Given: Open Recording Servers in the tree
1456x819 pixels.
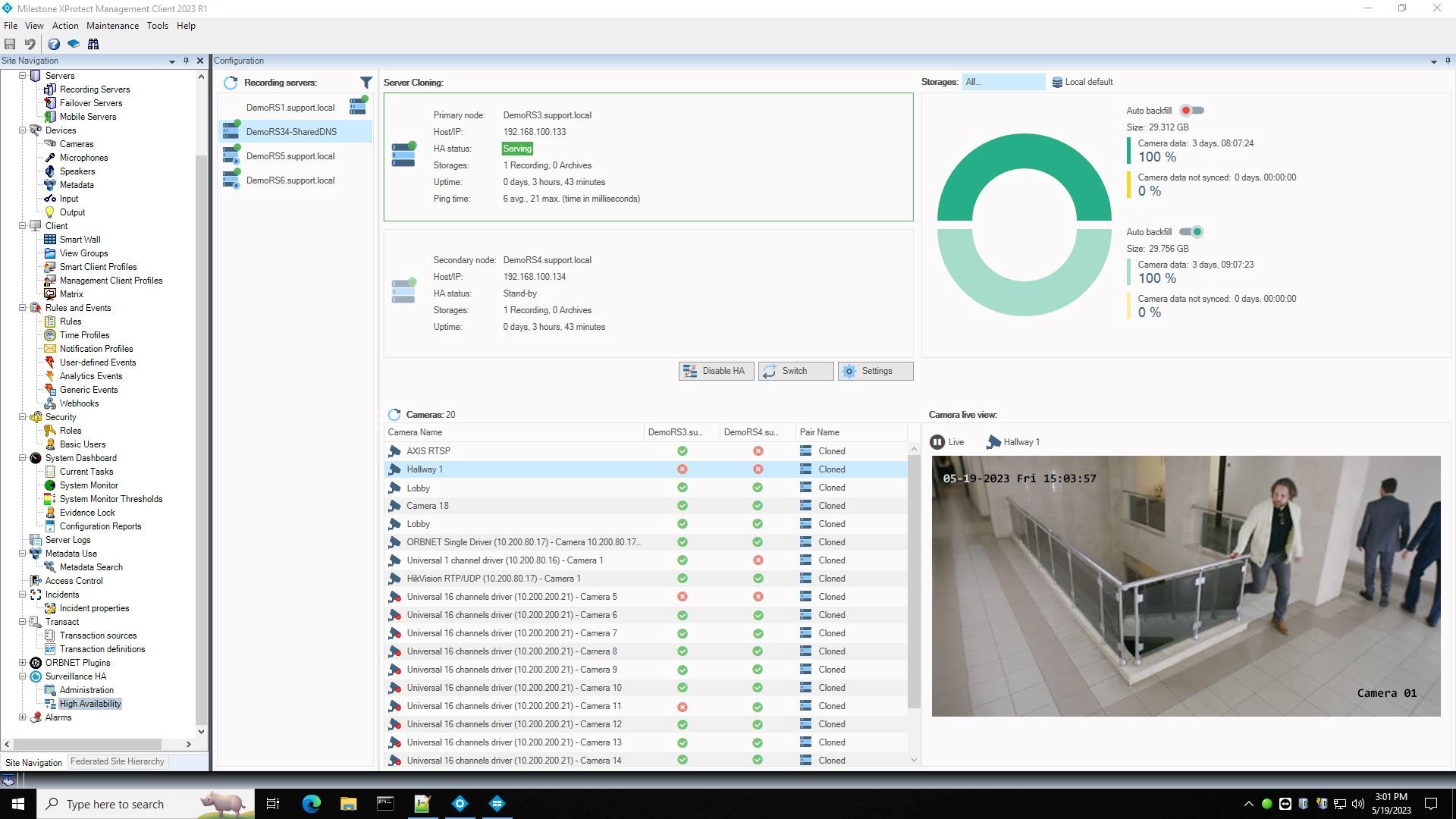Looking at the screenshot, I should (95, 89).
